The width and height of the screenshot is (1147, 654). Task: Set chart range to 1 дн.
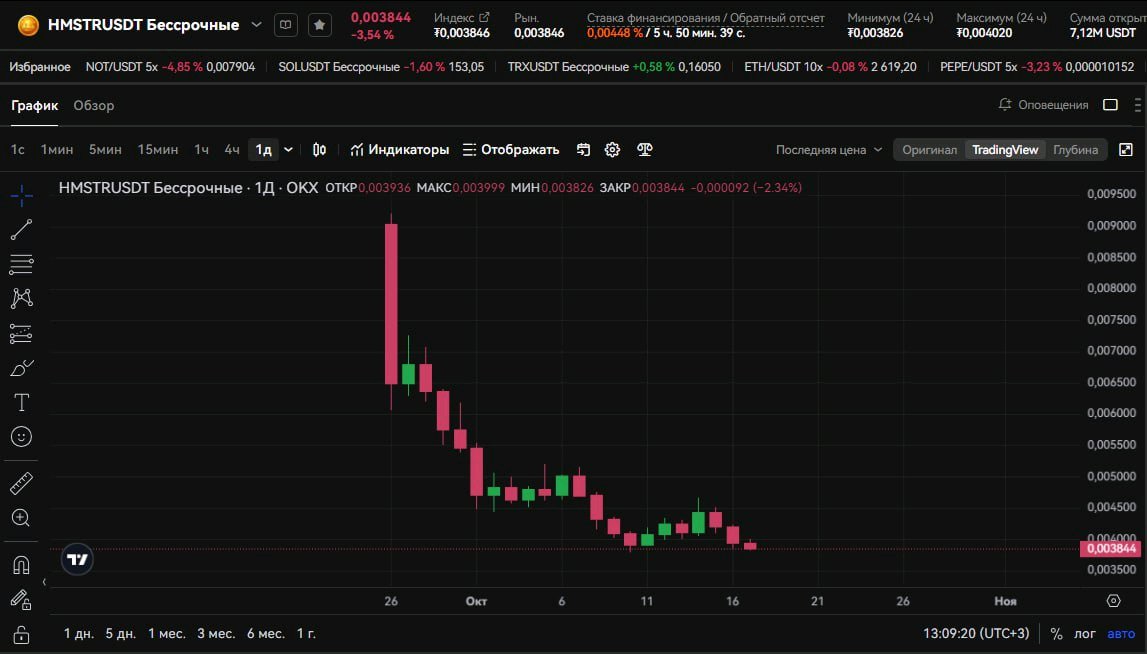tap(78, 634)
